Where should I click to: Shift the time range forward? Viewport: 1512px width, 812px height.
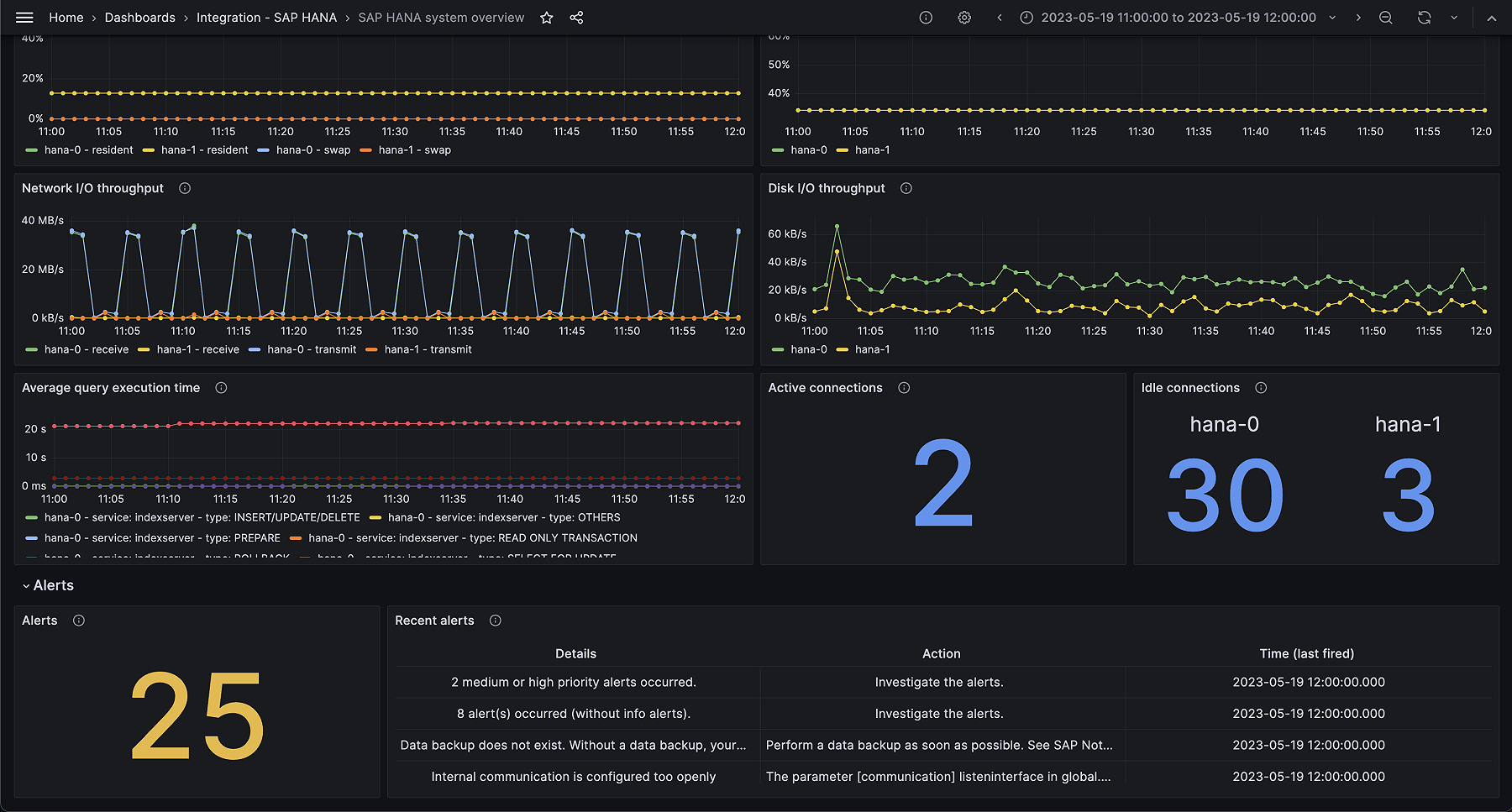[1358, 17]
